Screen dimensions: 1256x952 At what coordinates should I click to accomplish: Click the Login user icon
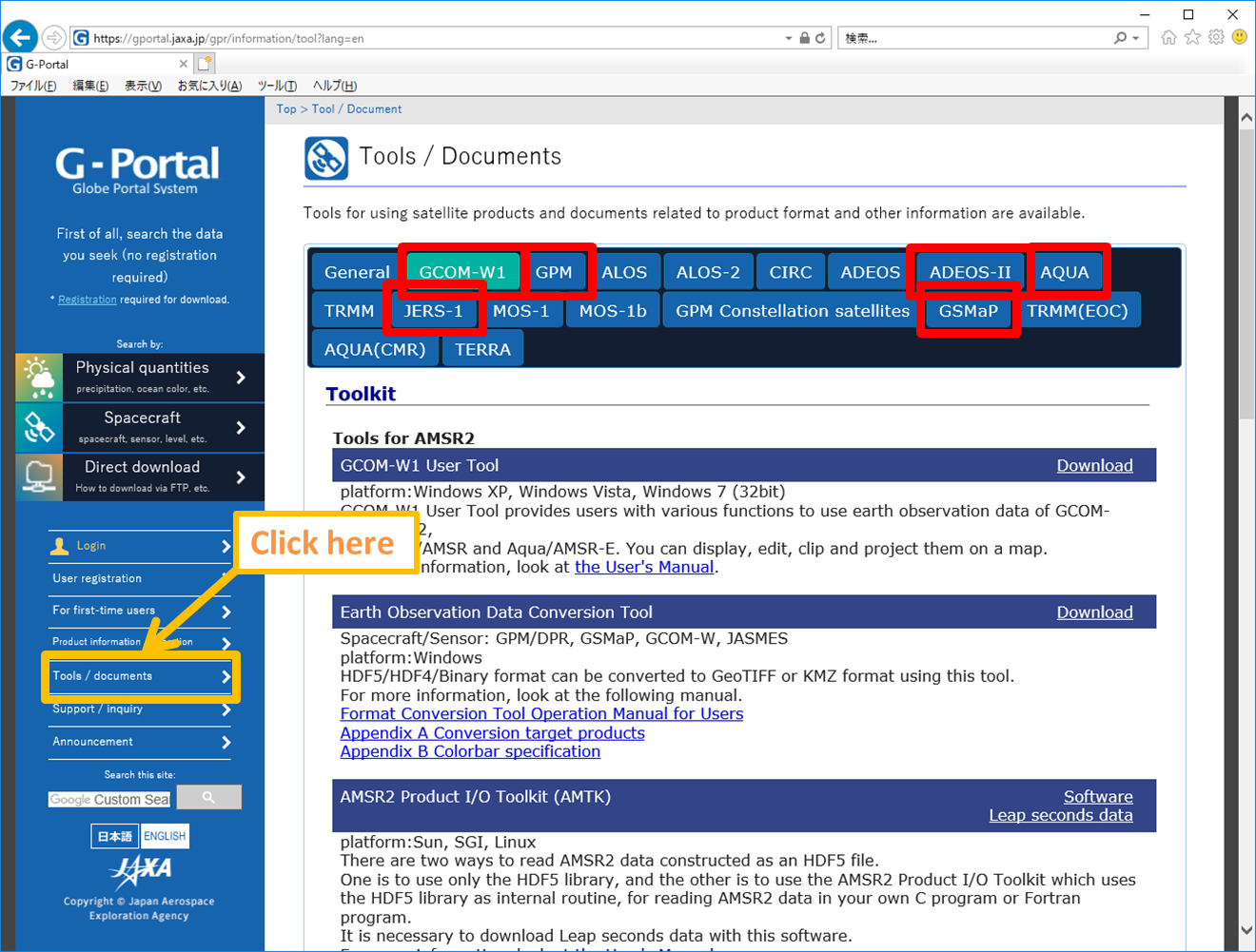point(59,545)
